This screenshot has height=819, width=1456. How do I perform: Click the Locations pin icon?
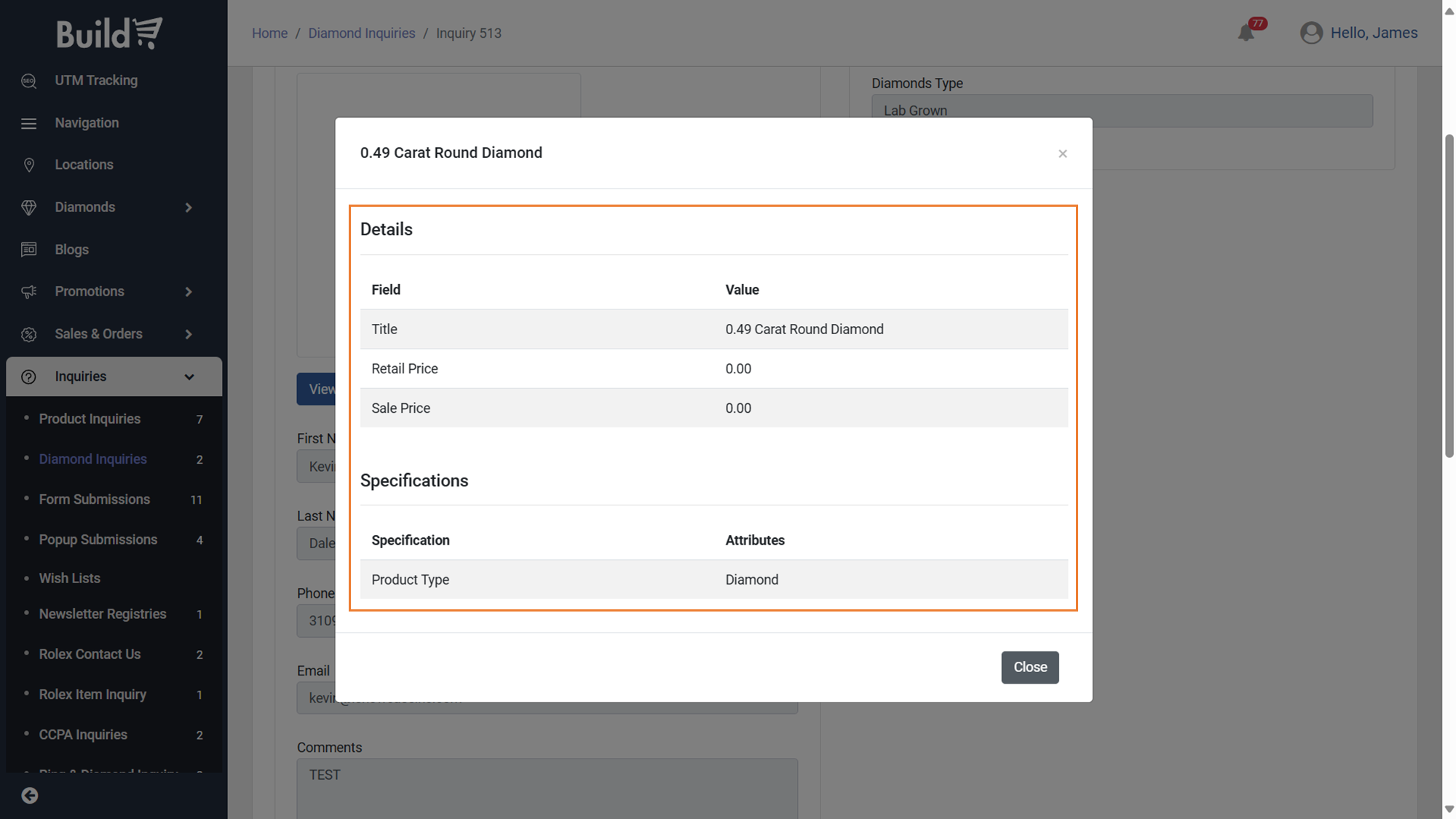pyautogui.click(x=28, y=165)
